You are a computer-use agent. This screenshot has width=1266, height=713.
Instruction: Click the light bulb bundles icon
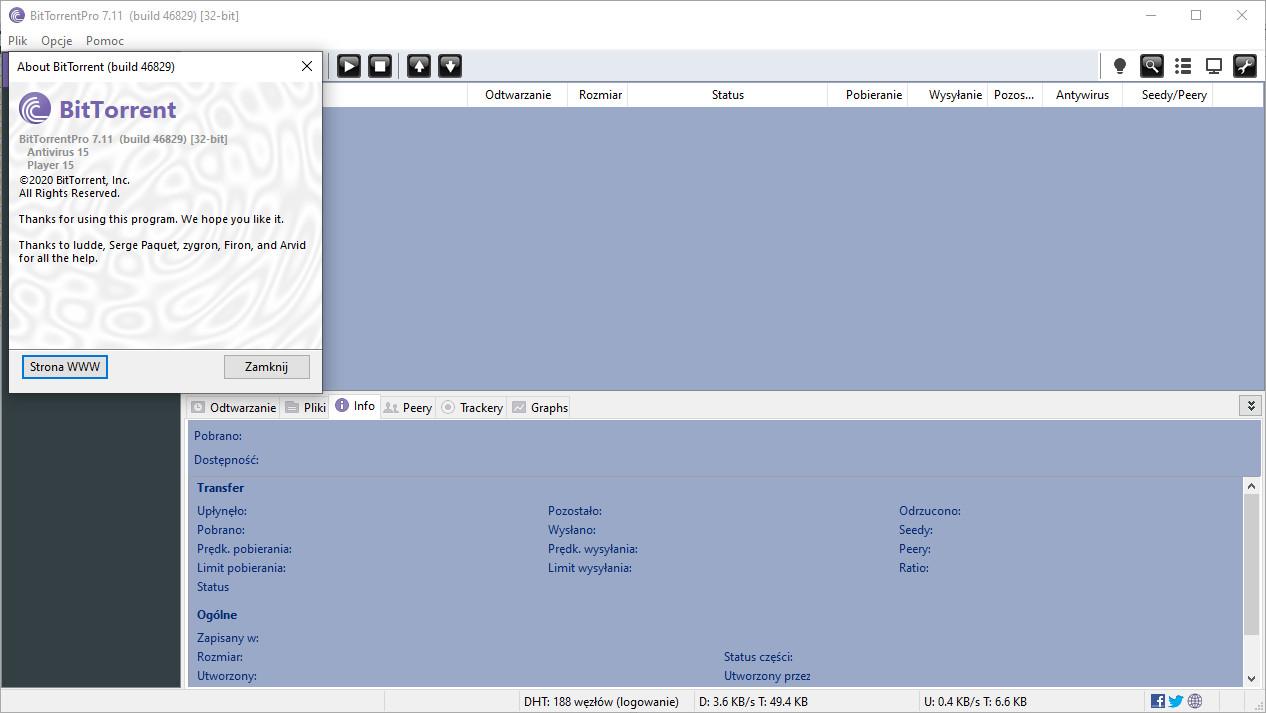coord(1120,66)
